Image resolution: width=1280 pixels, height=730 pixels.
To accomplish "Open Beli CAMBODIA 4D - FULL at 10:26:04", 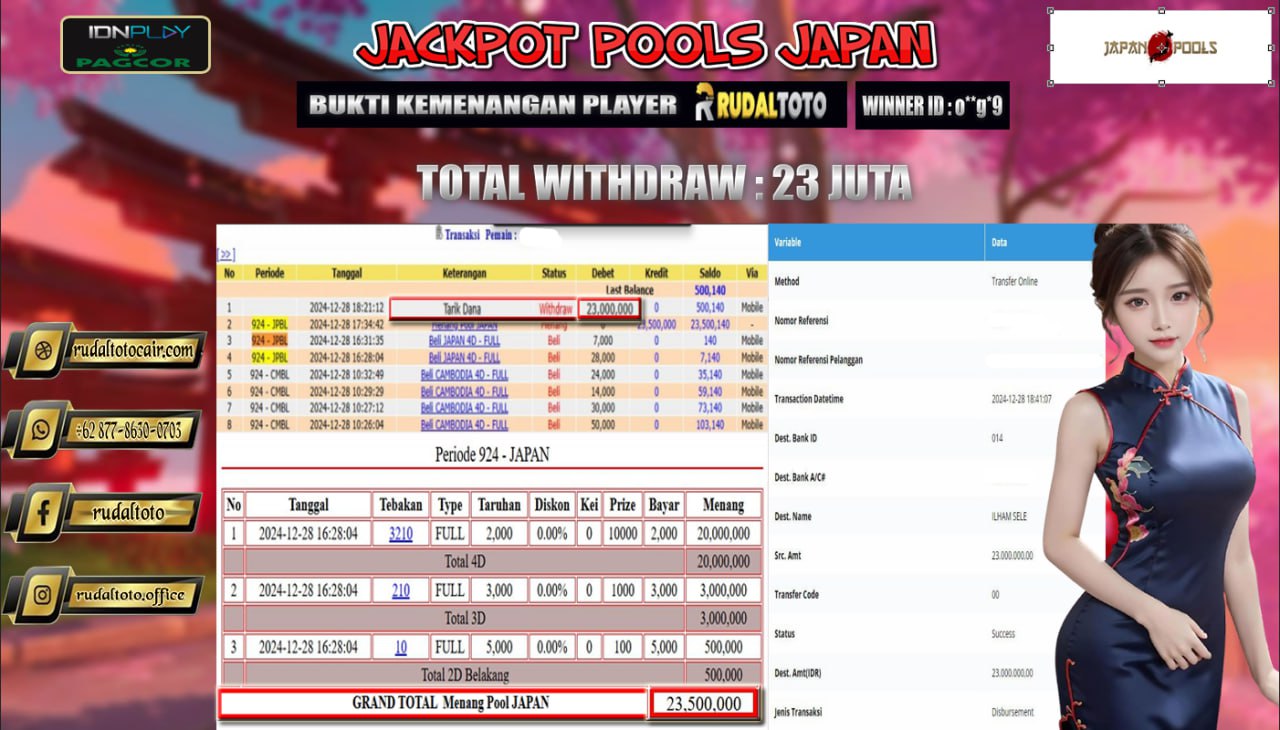I will coord(464,424).
